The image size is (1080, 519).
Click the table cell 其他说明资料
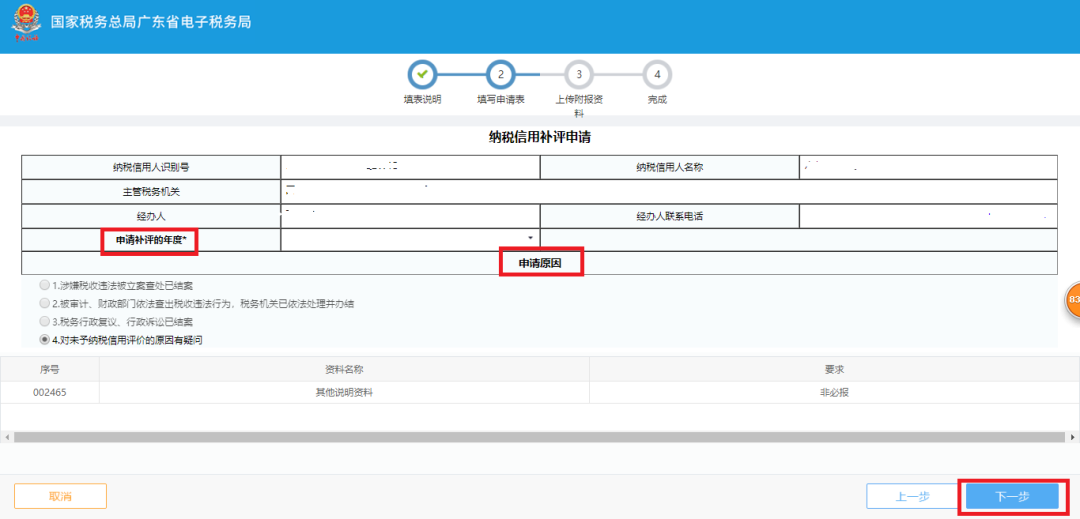(x=344, y=392)
